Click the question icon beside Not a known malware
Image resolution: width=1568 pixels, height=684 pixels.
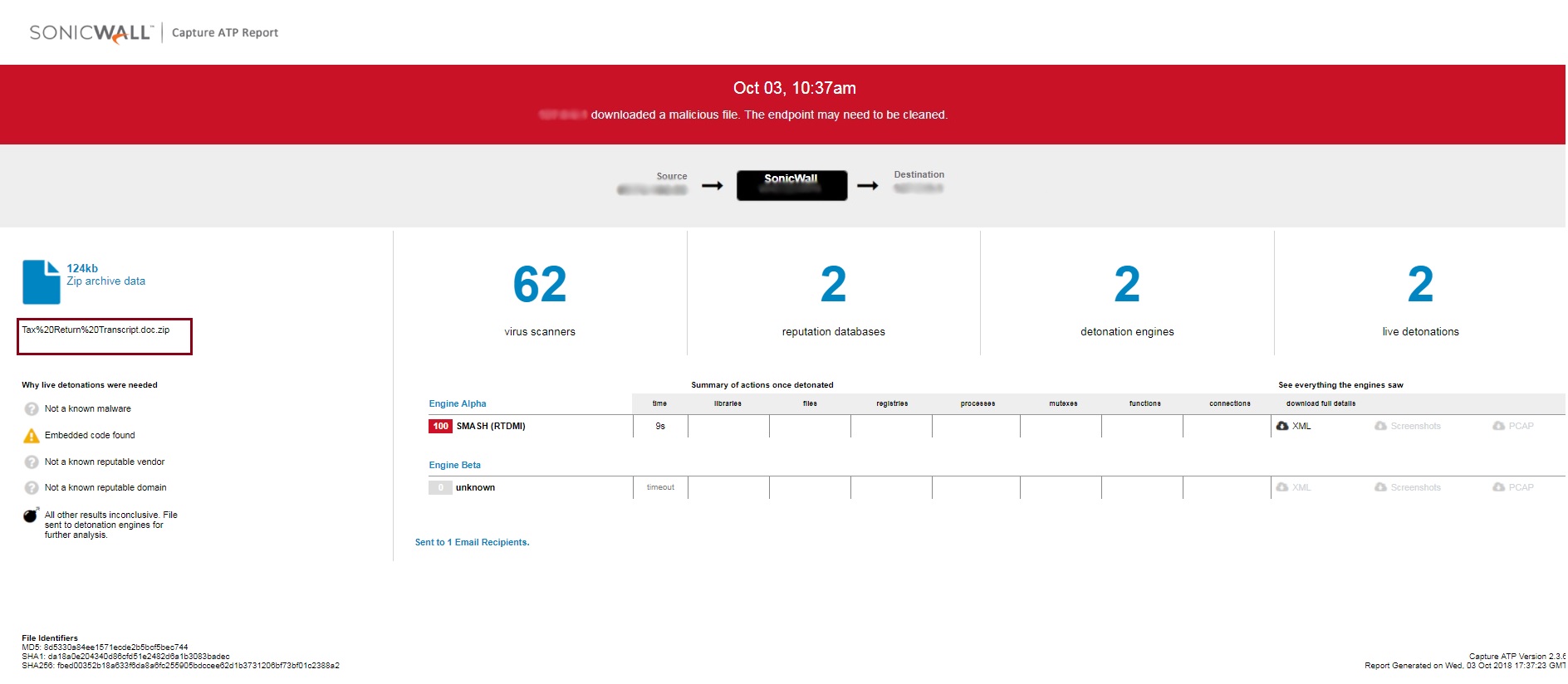[32, 409]
